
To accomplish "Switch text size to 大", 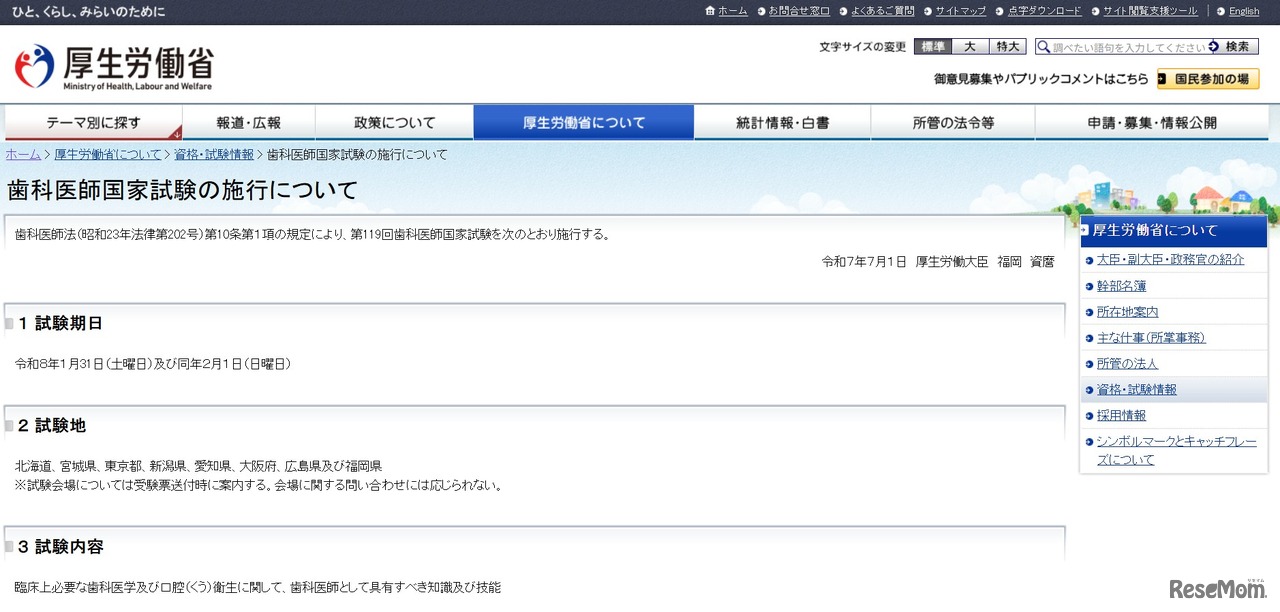I will (969, 46).
